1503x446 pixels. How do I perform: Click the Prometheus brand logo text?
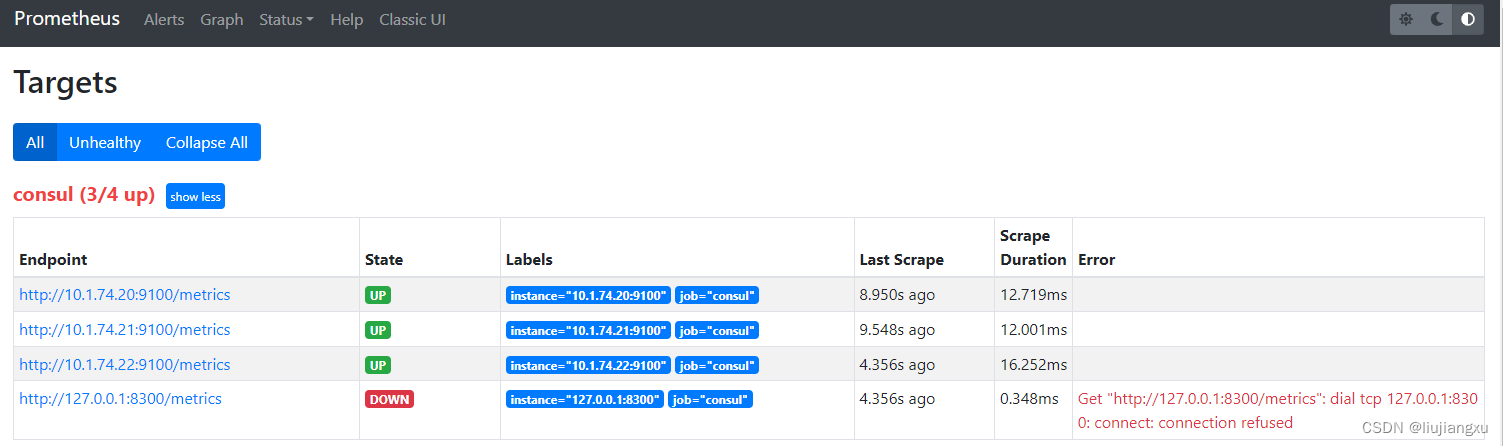pyautogui.click(x=67, y=19)
